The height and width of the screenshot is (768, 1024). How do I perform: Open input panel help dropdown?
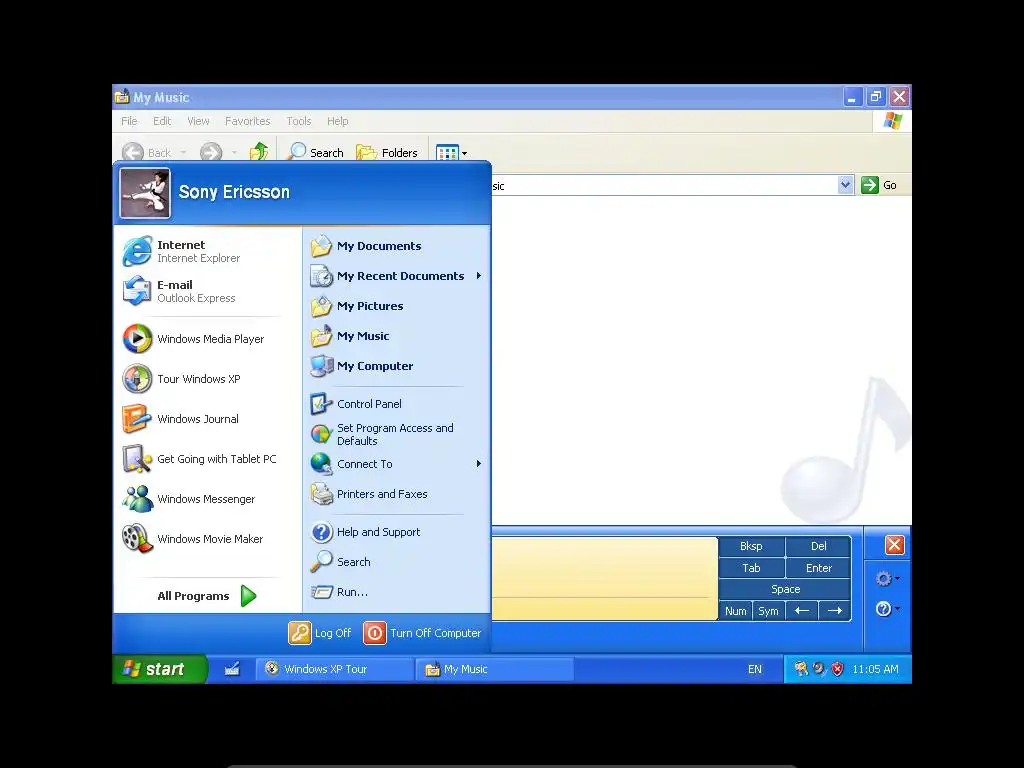coord(887,609)
